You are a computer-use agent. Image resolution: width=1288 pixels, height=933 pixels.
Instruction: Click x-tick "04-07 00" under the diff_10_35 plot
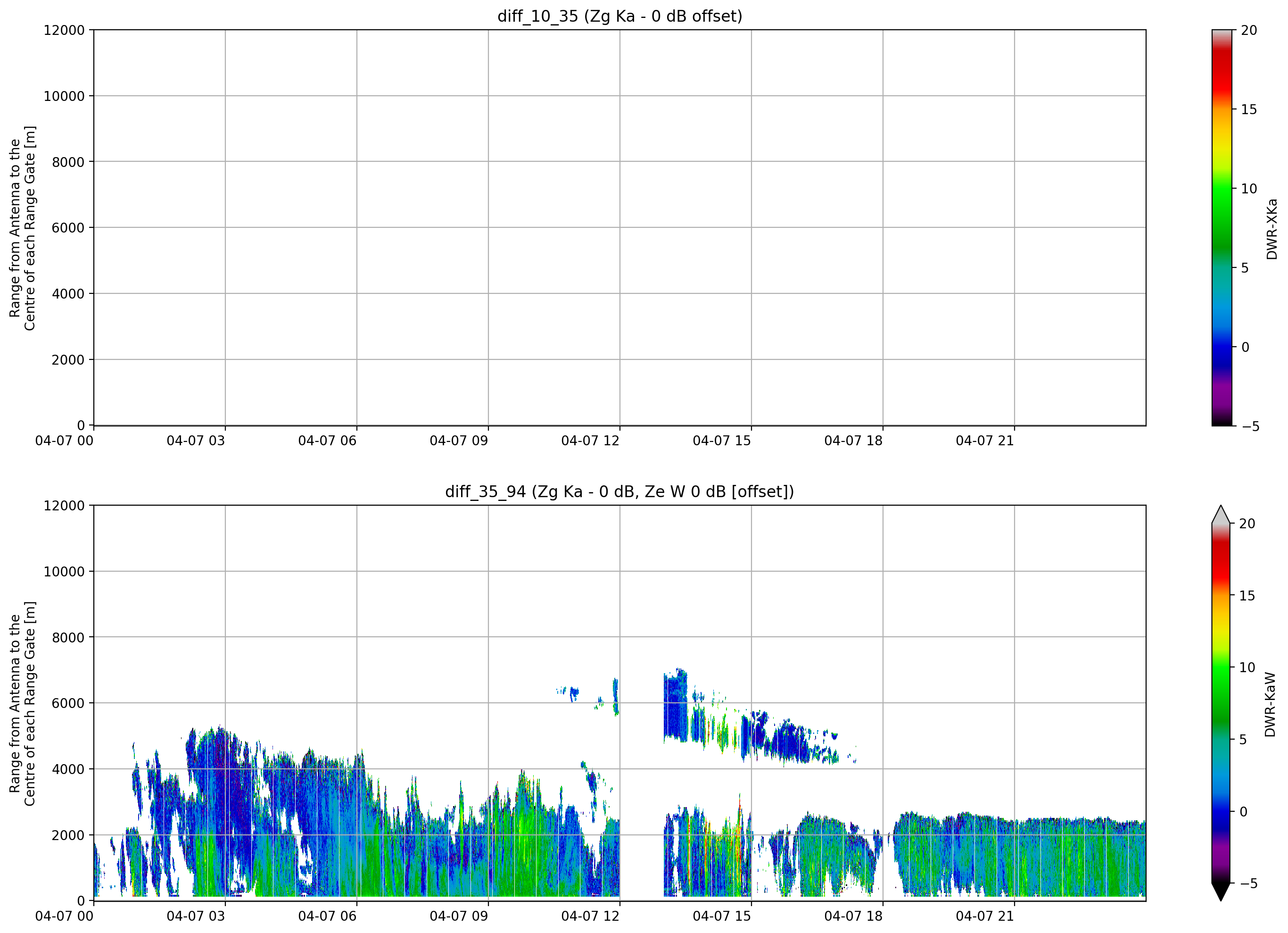click(64, 441)
